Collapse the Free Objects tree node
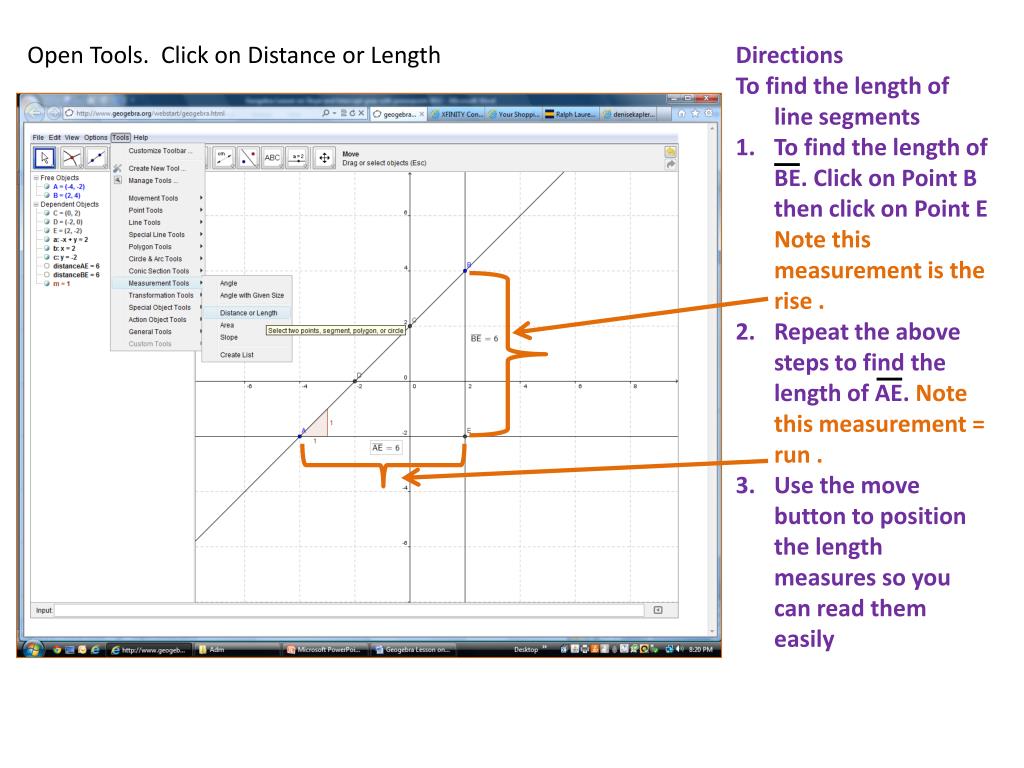 click(x=36, y=178)
